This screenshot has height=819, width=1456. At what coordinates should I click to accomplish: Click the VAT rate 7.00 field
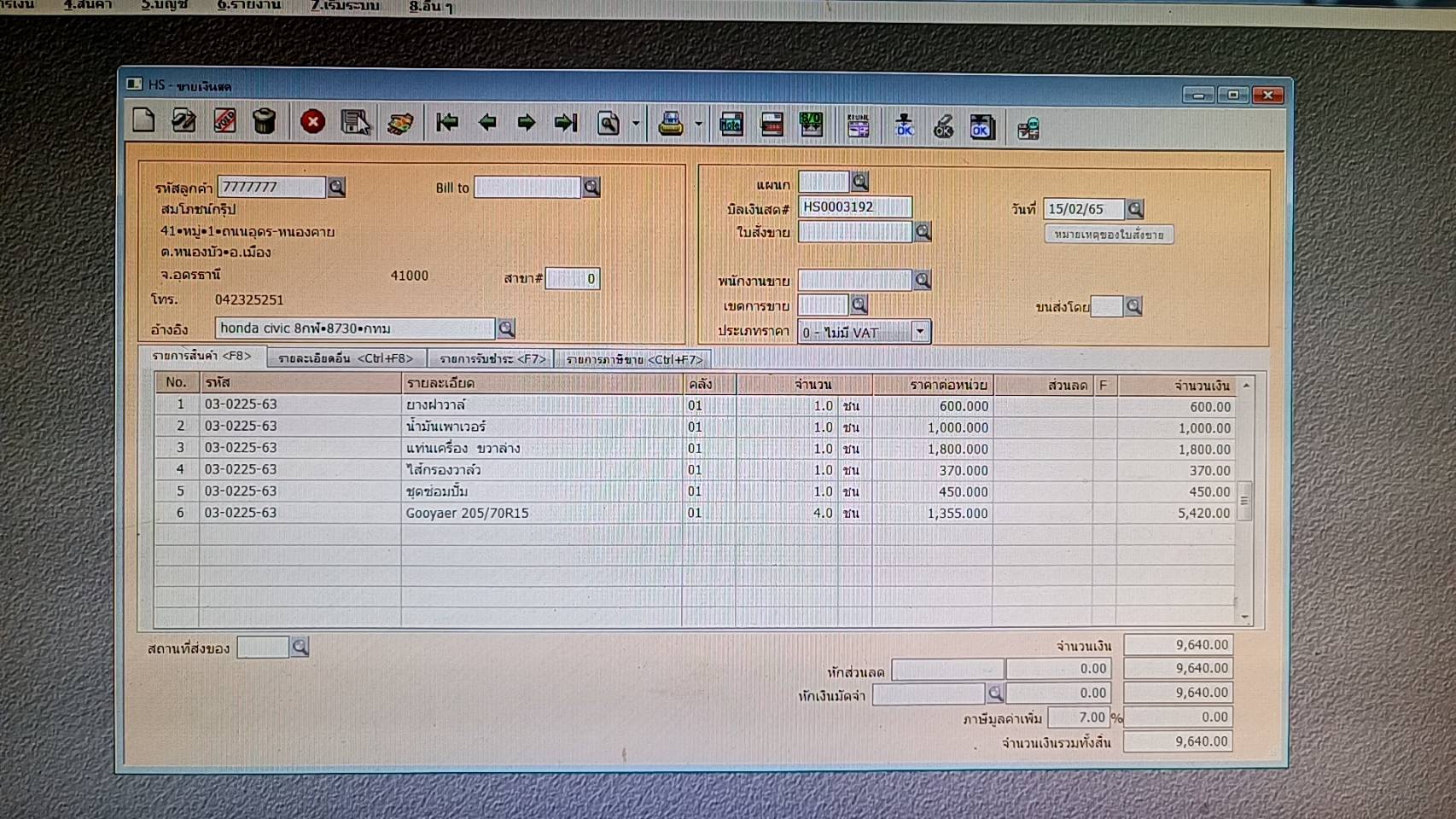click(1078, 717)
